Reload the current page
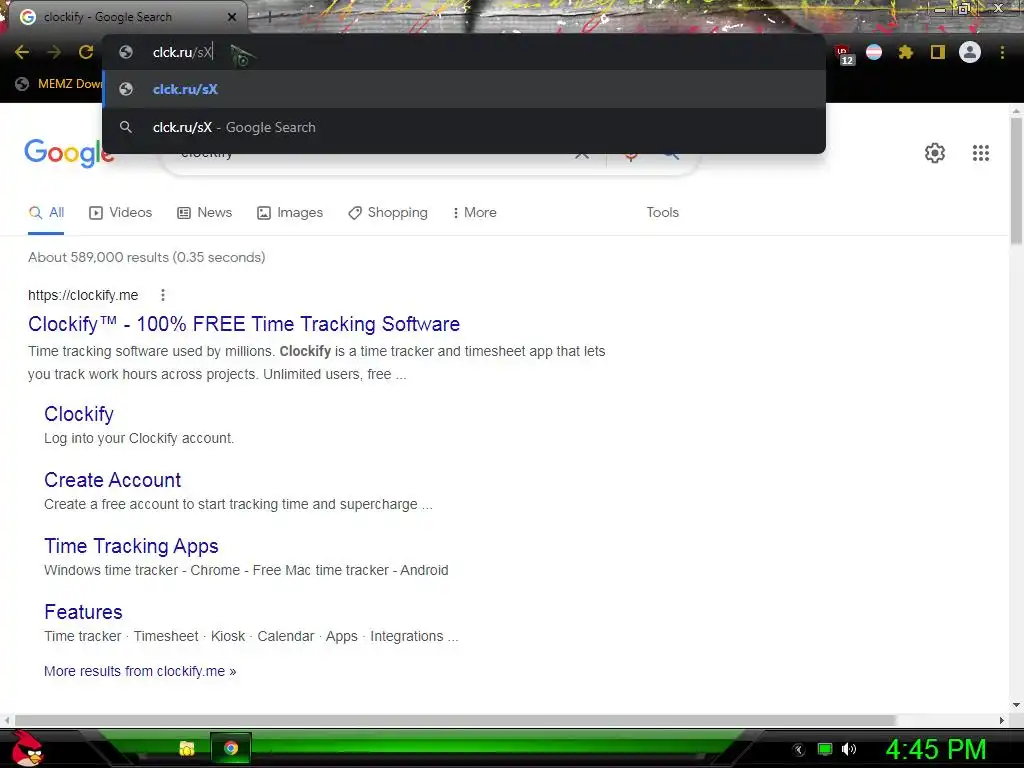Screen dimensions: 1024x768 pyautogui.click(x=86, y=52)
